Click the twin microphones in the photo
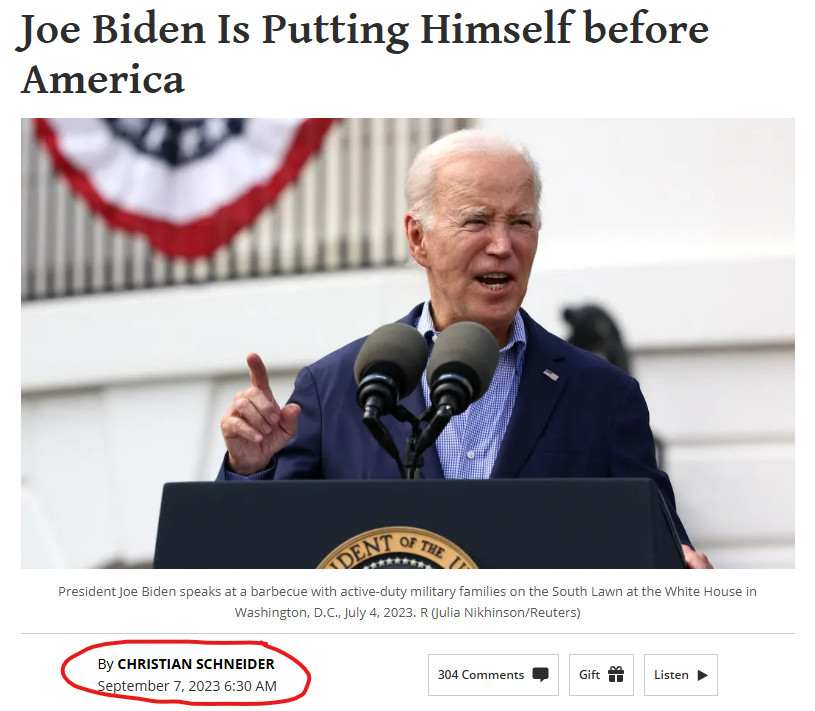 click(426, 385)
